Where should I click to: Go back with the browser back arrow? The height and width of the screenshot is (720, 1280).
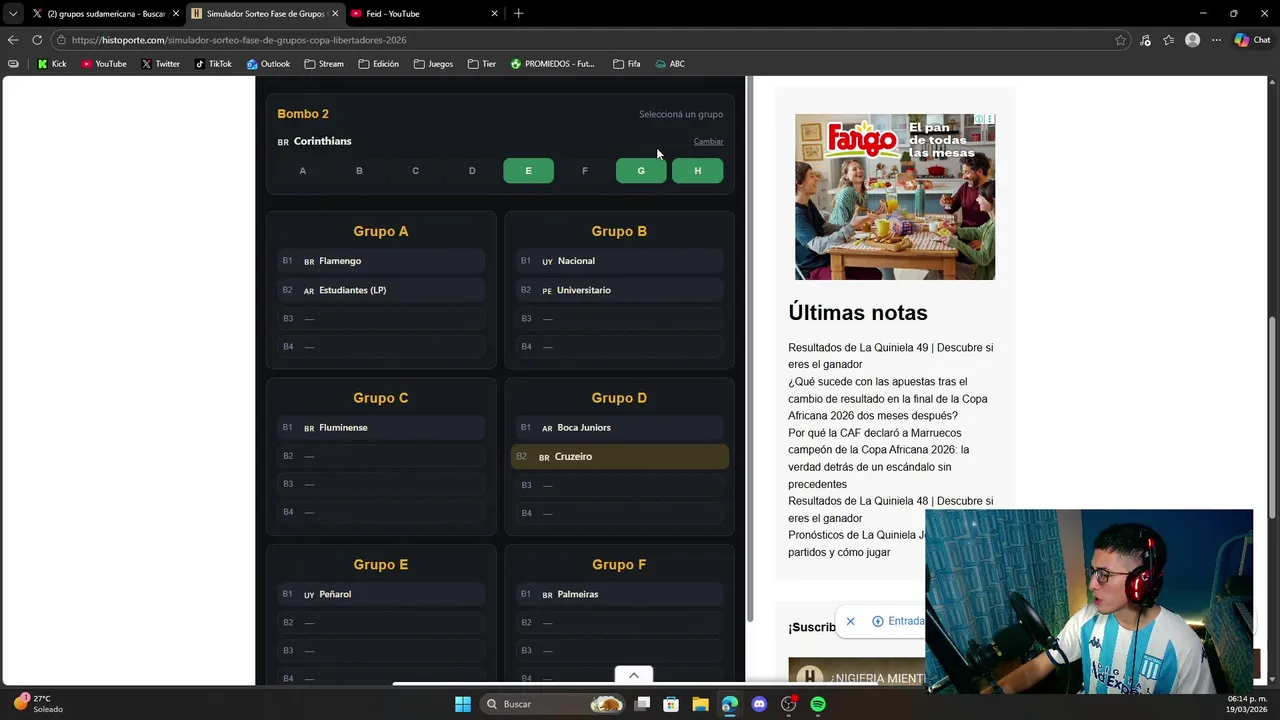pyautogui.click(x=13, y=40)
